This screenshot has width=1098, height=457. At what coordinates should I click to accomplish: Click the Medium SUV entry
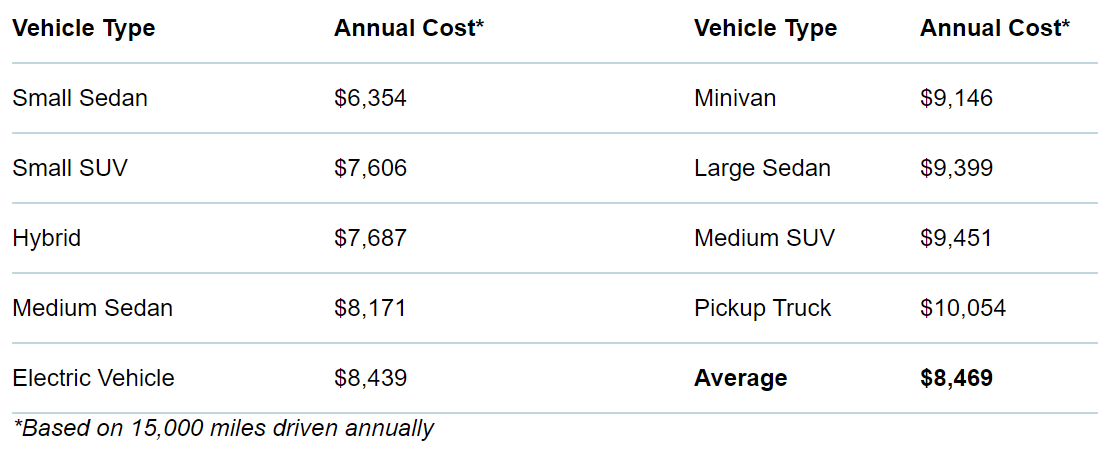point(764,238)
